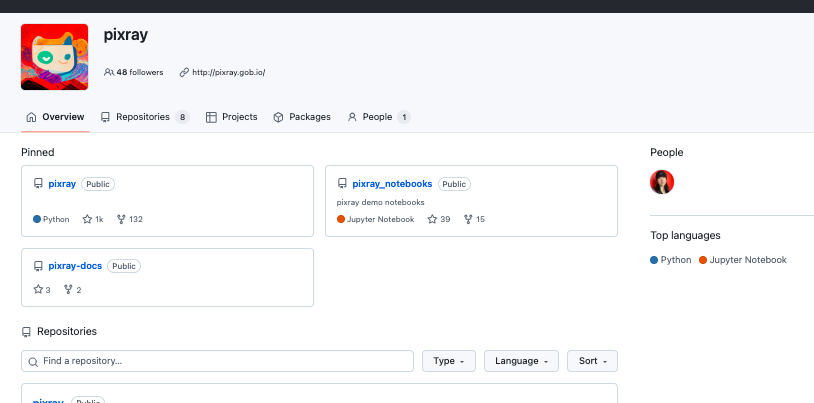
Task: Click the pixray organization avatar image
Action: coord(55,57)
